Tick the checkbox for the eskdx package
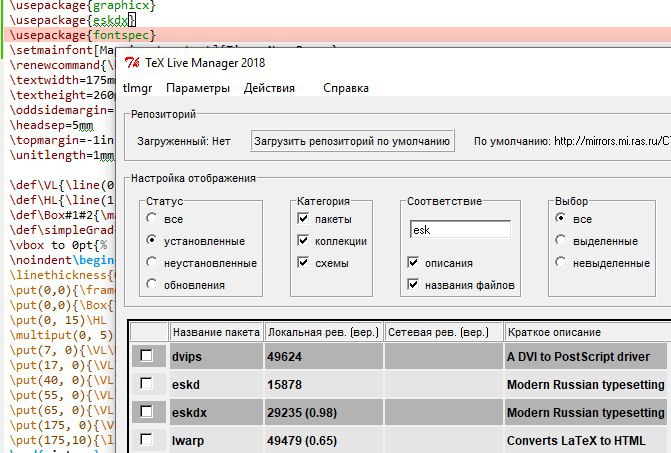 [x=146, y=412]
